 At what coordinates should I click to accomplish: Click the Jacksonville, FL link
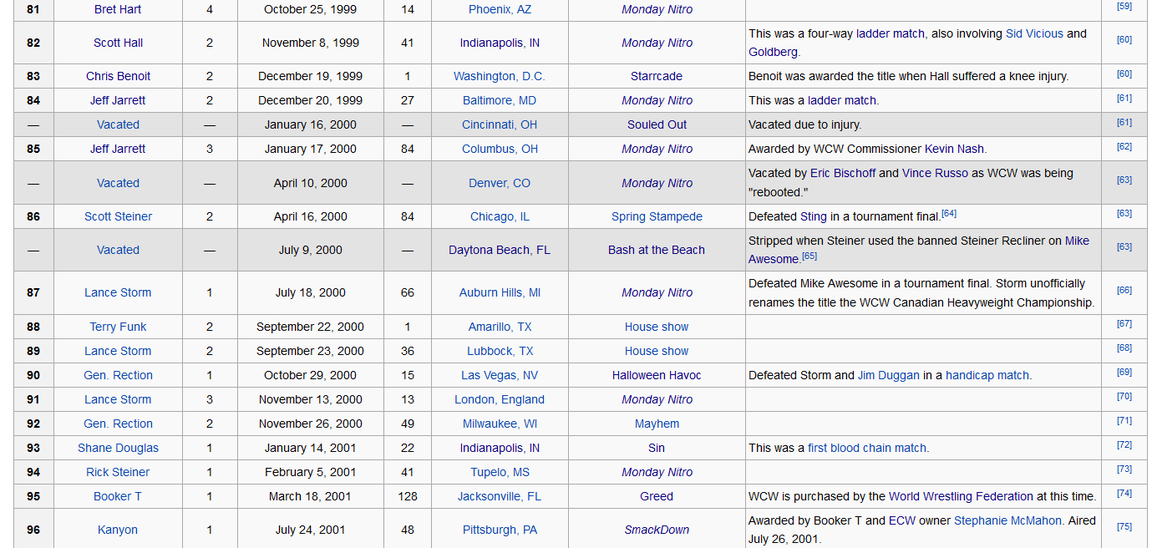500,497
